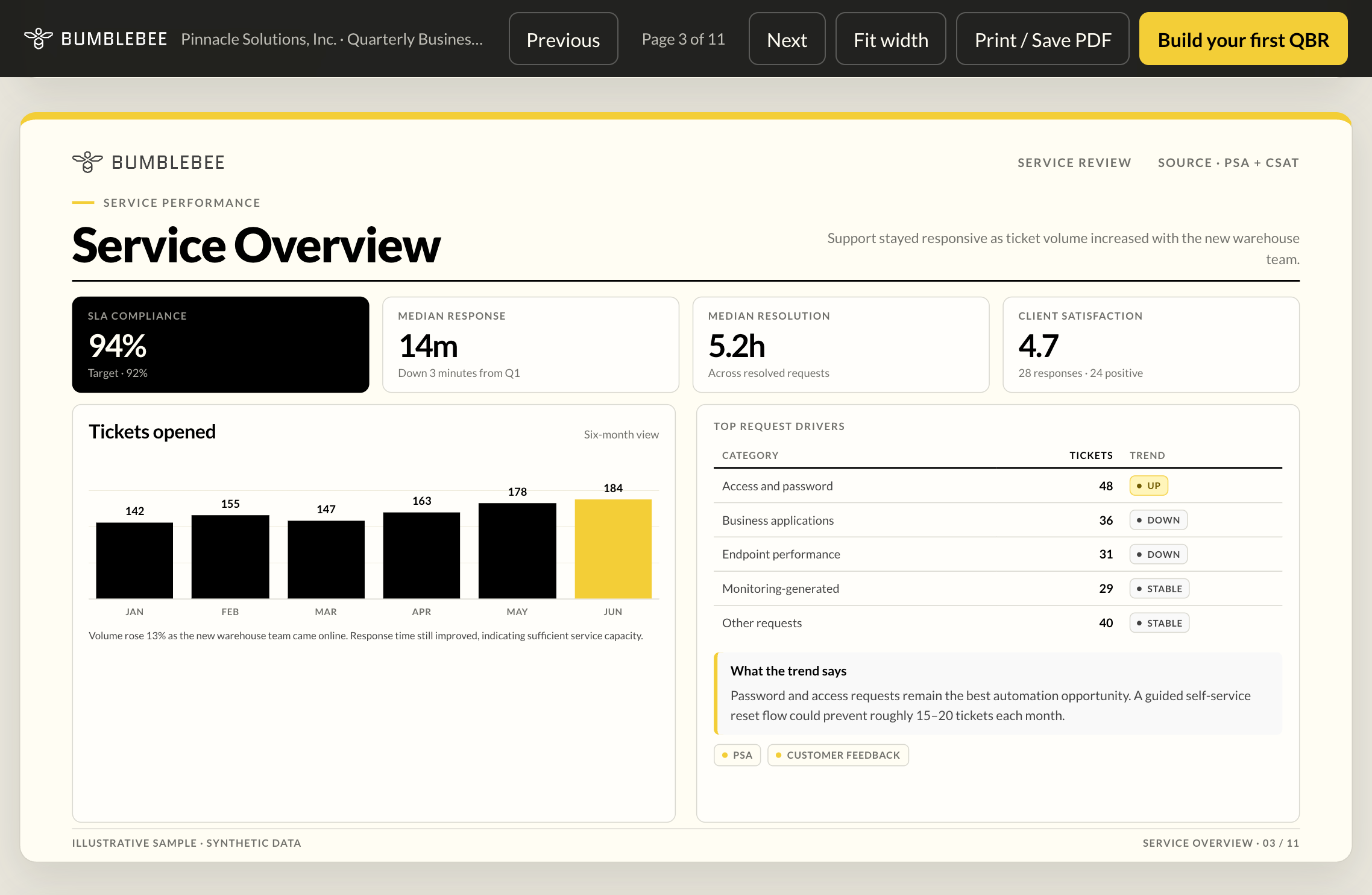Viewport: 1372px width, 895px height.
Task: Click the 'Tickets opened' chart title
Action: click(152, 432)
